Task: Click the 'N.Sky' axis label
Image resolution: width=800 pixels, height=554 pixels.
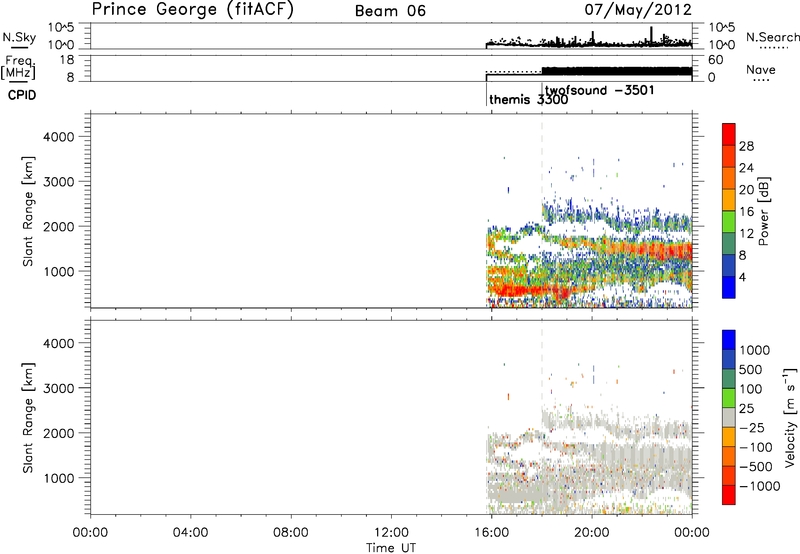Action: pyautogui.click(x=19, y=37)
